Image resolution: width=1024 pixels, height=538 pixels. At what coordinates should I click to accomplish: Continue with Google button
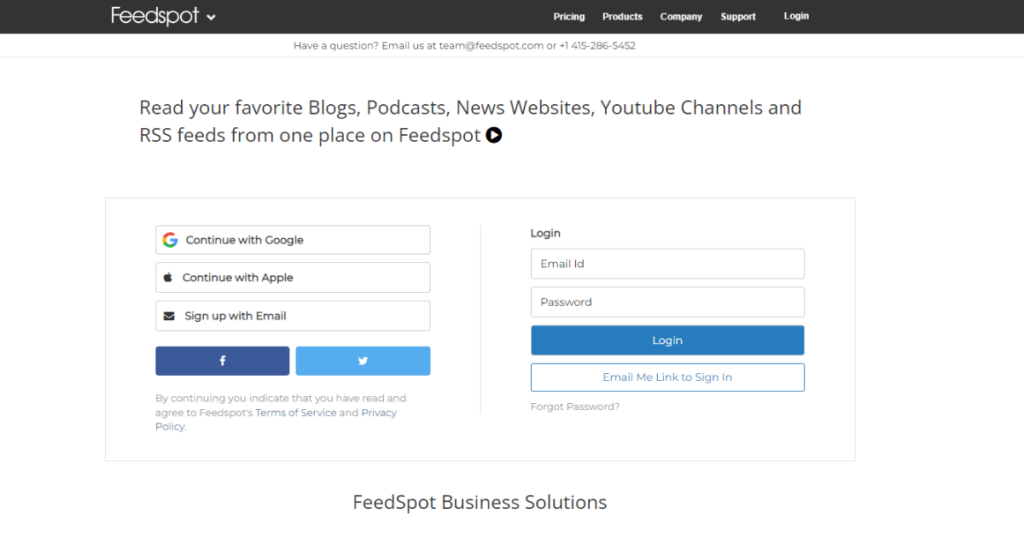[293, 240]
